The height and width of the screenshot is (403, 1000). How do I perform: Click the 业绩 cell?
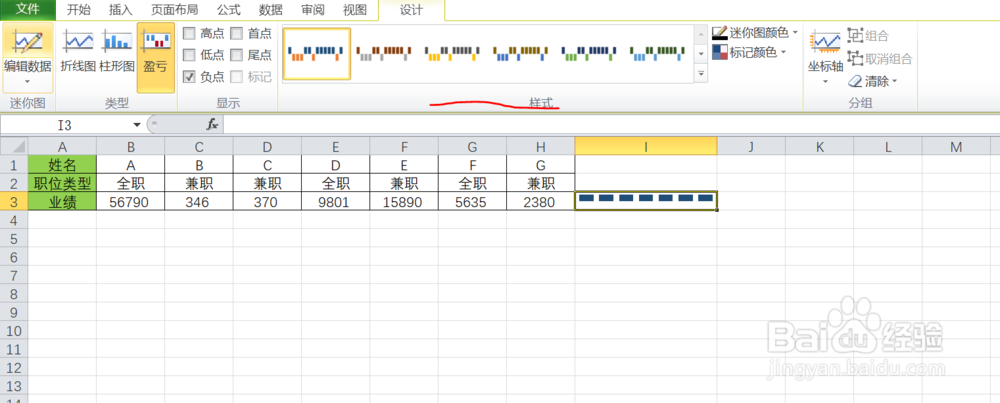(62, 202)
